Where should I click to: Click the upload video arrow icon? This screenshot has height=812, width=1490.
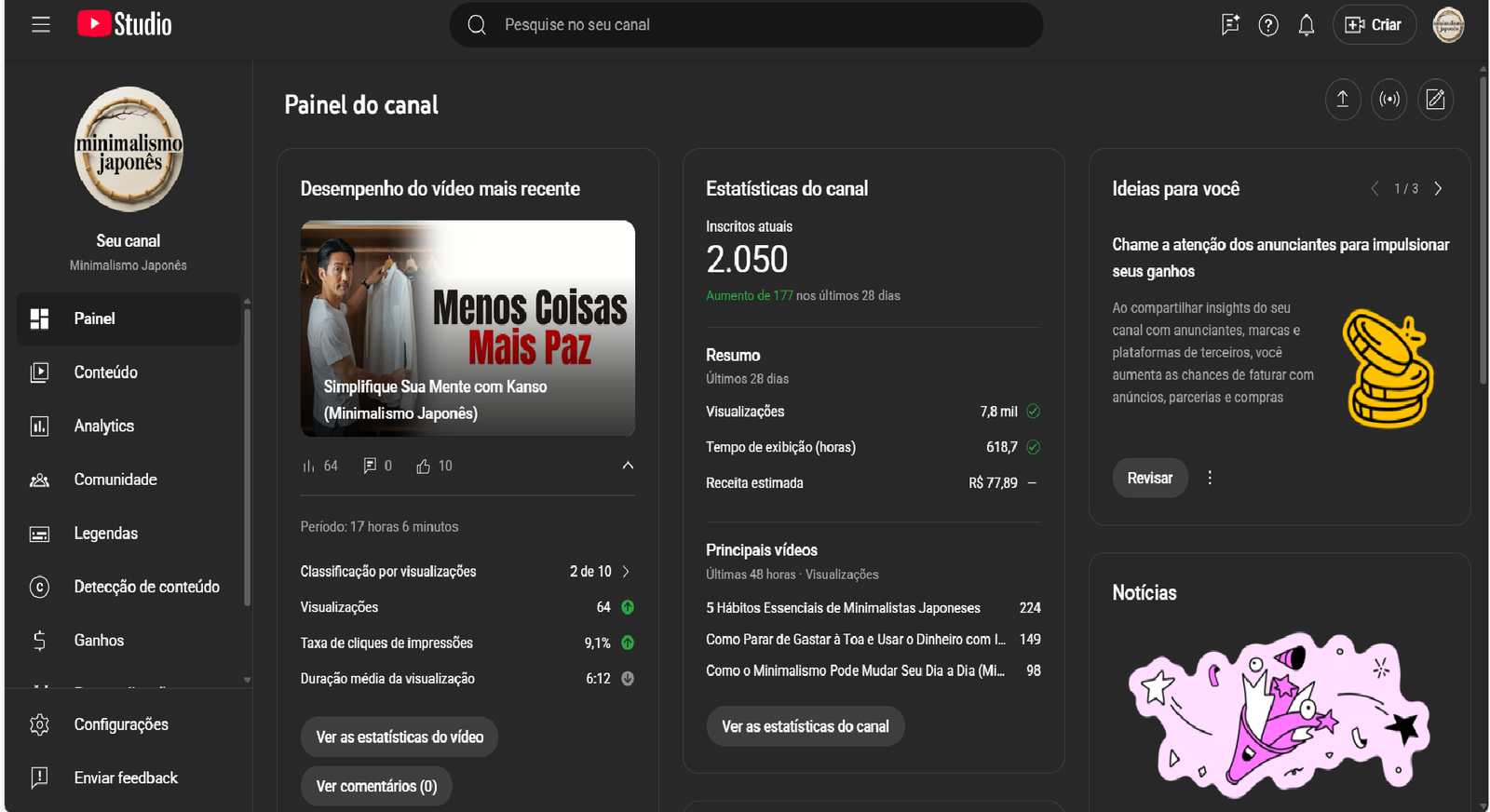[x=1343, y=99]
